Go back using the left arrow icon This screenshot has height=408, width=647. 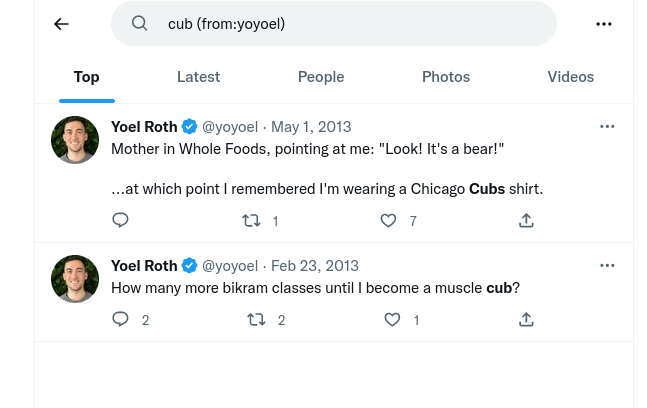coord(61,24)
